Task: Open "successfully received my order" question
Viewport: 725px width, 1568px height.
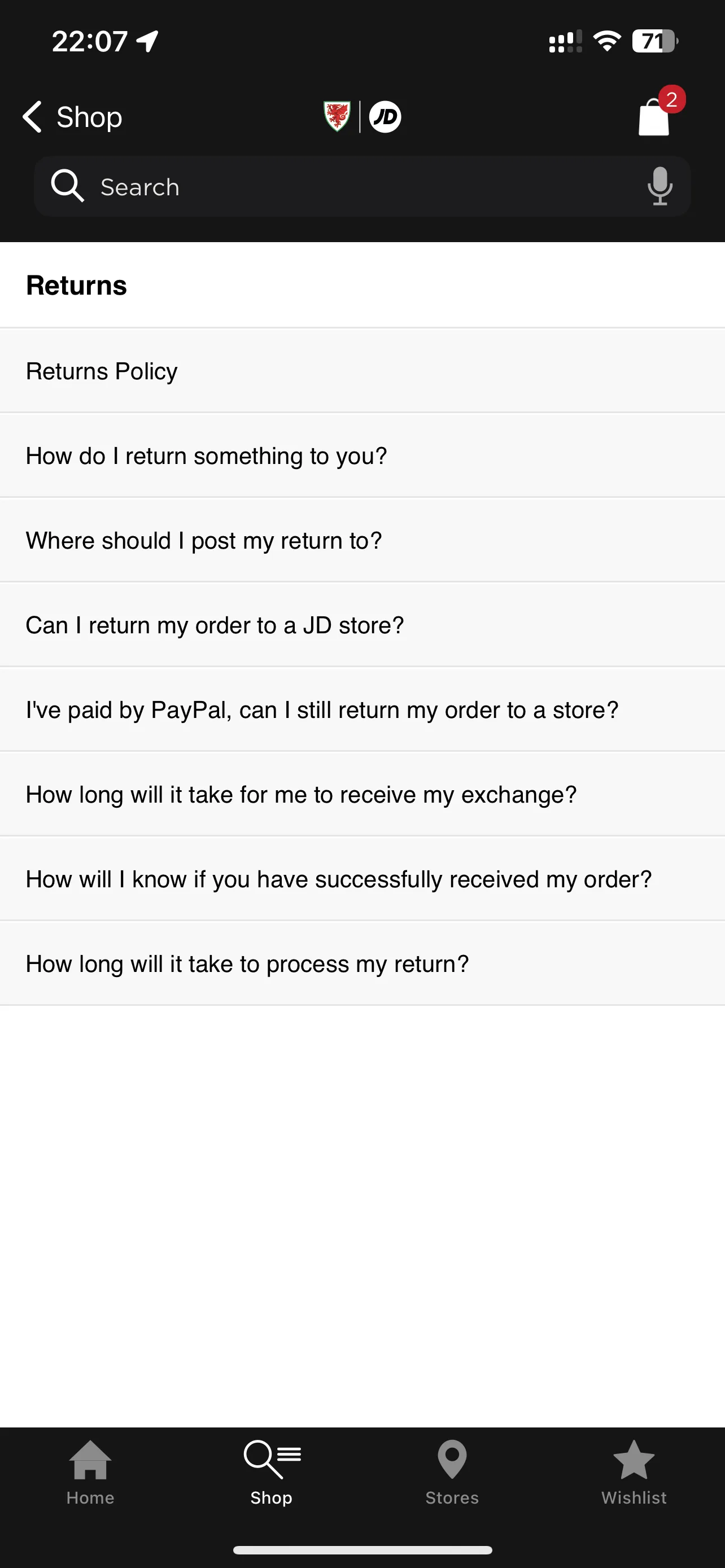Action: coord(362,878)
